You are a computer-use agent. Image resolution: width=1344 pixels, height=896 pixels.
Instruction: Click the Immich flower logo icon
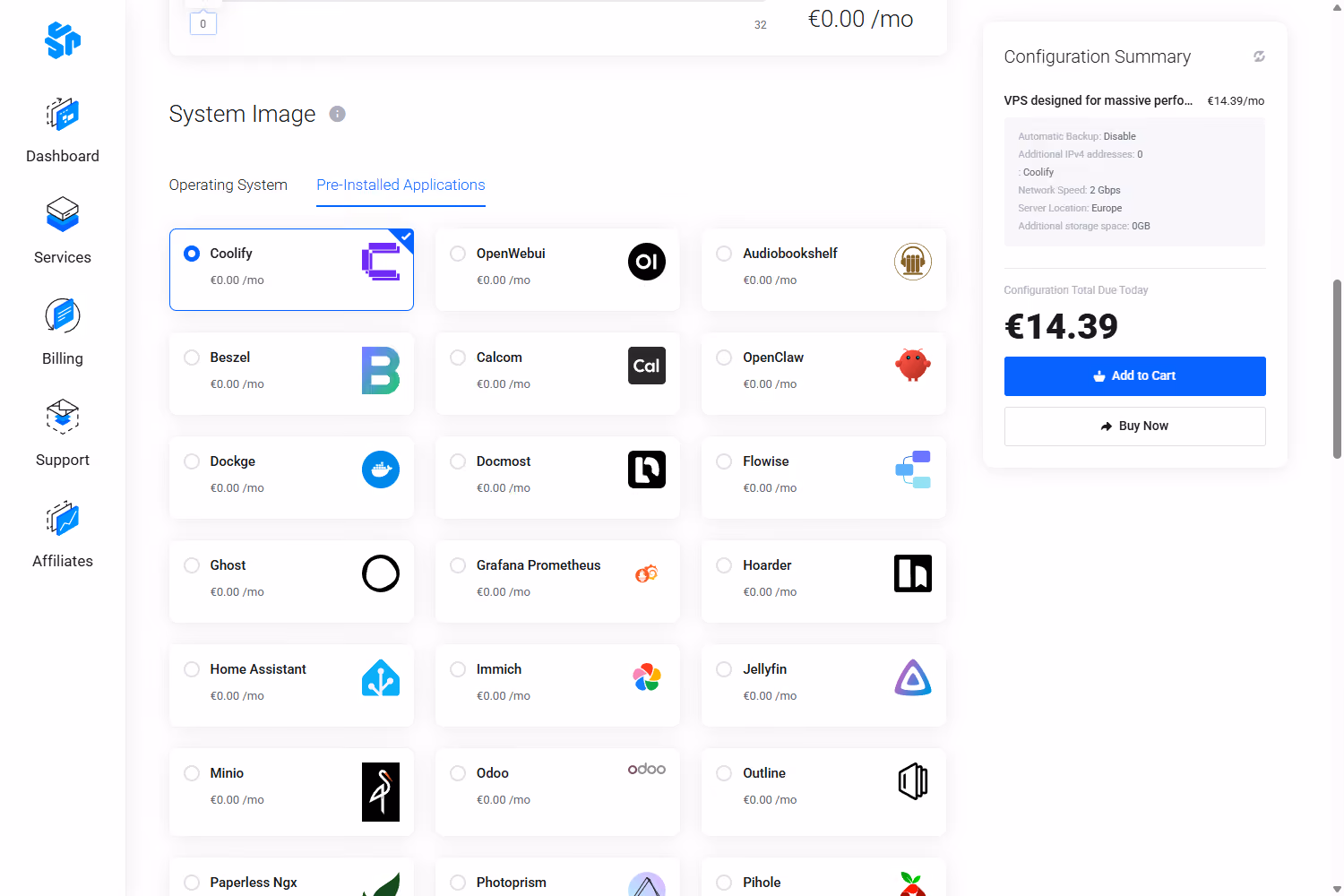click(x=647, y=677)
